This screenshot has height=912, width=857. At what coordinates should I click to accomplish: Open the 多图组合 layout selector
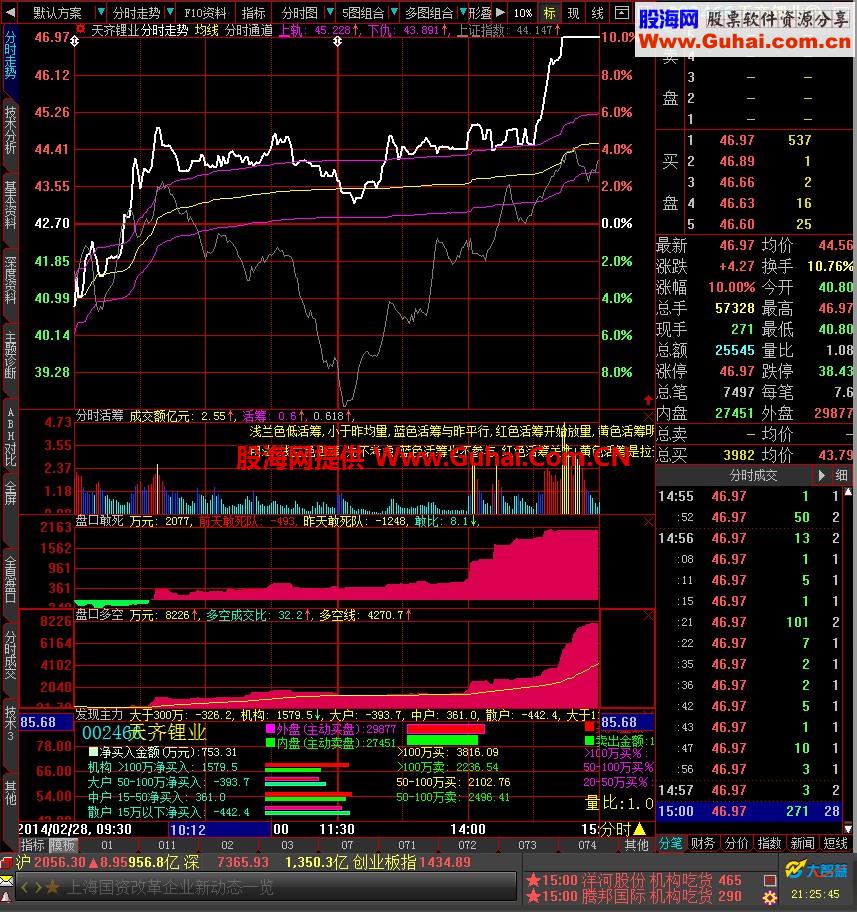429,12
